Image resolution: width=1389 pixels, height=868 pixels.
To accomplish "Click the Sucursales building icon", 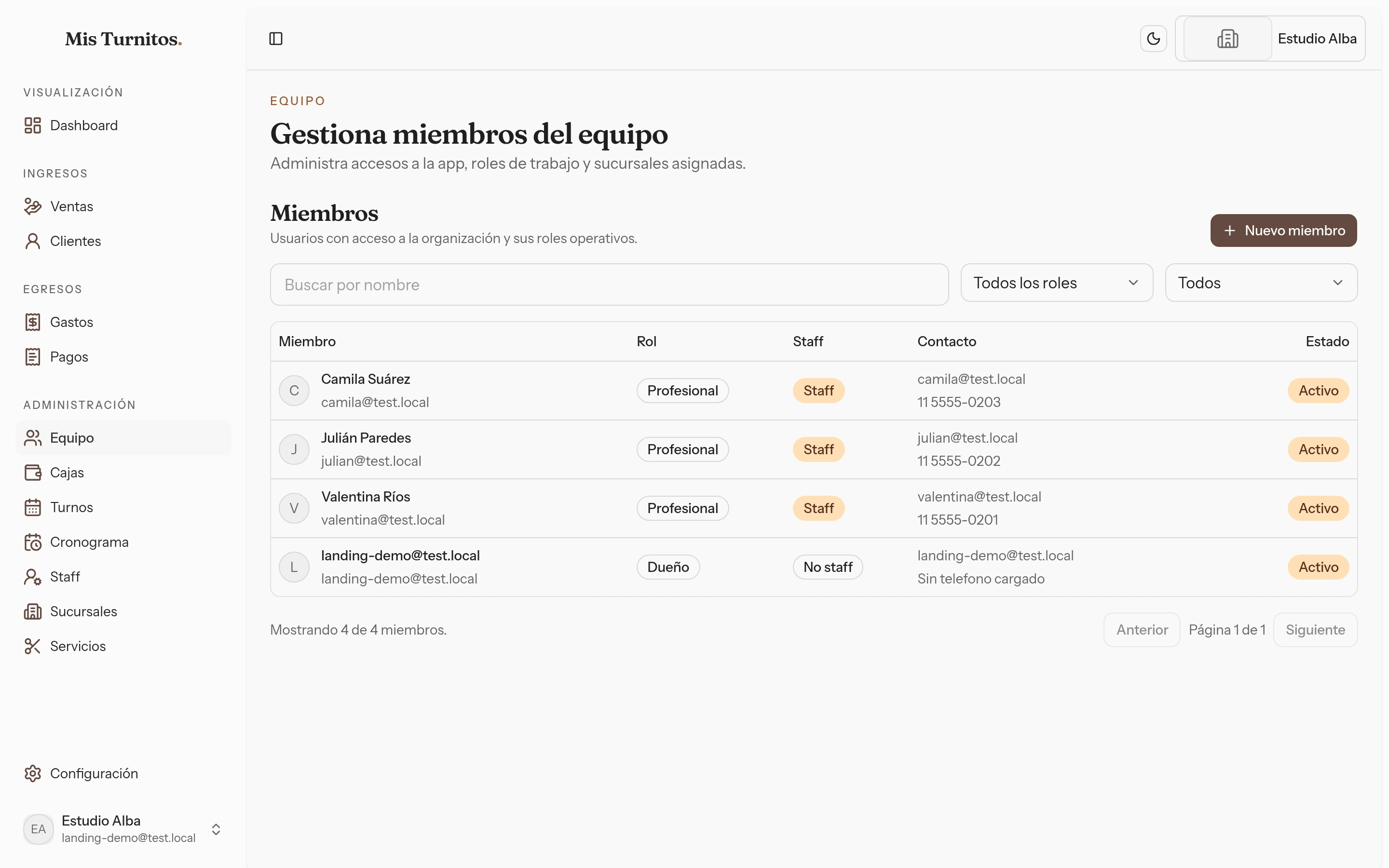I will pos(33,611).
